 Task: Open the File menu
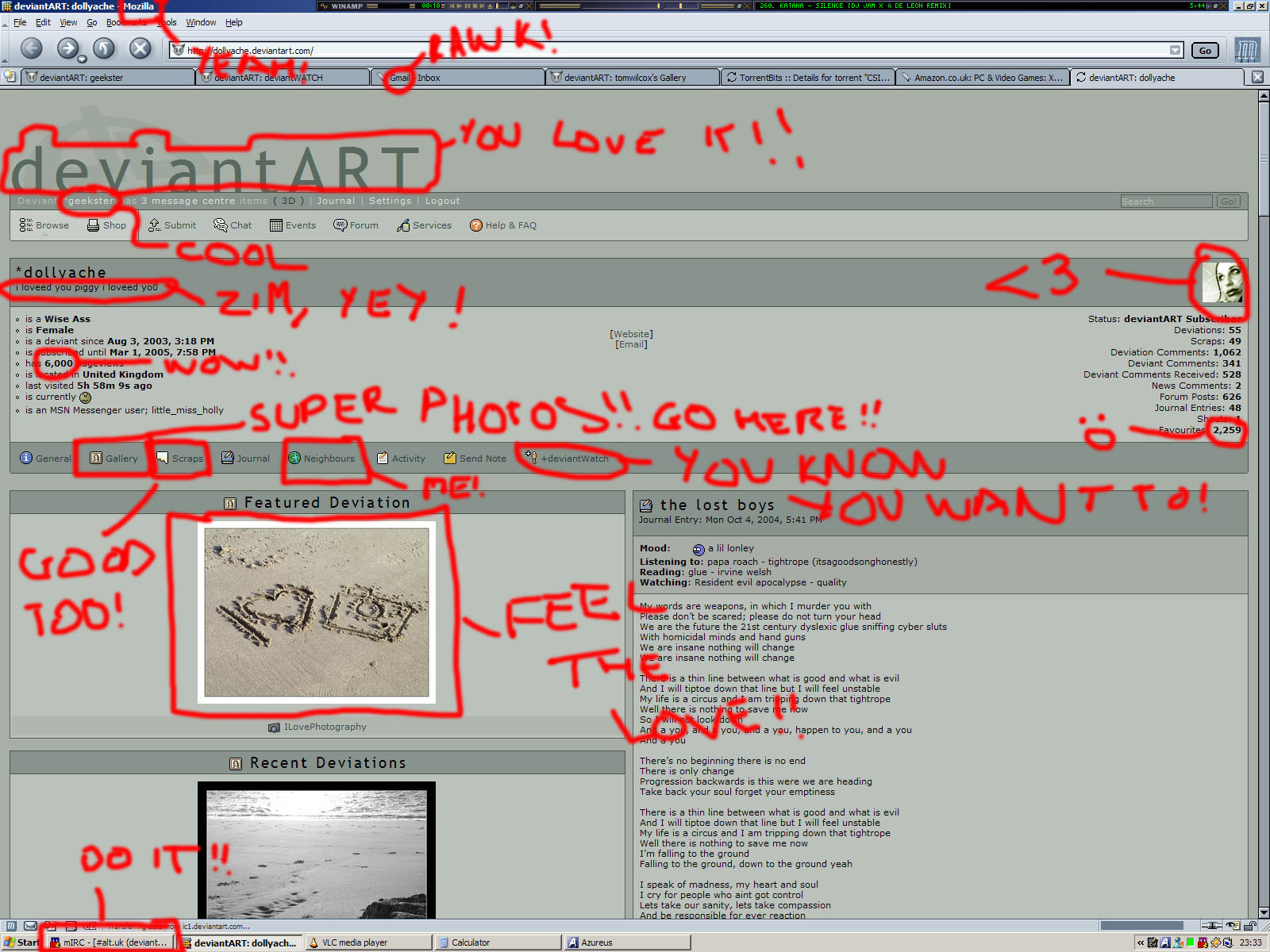coord(20,22)
